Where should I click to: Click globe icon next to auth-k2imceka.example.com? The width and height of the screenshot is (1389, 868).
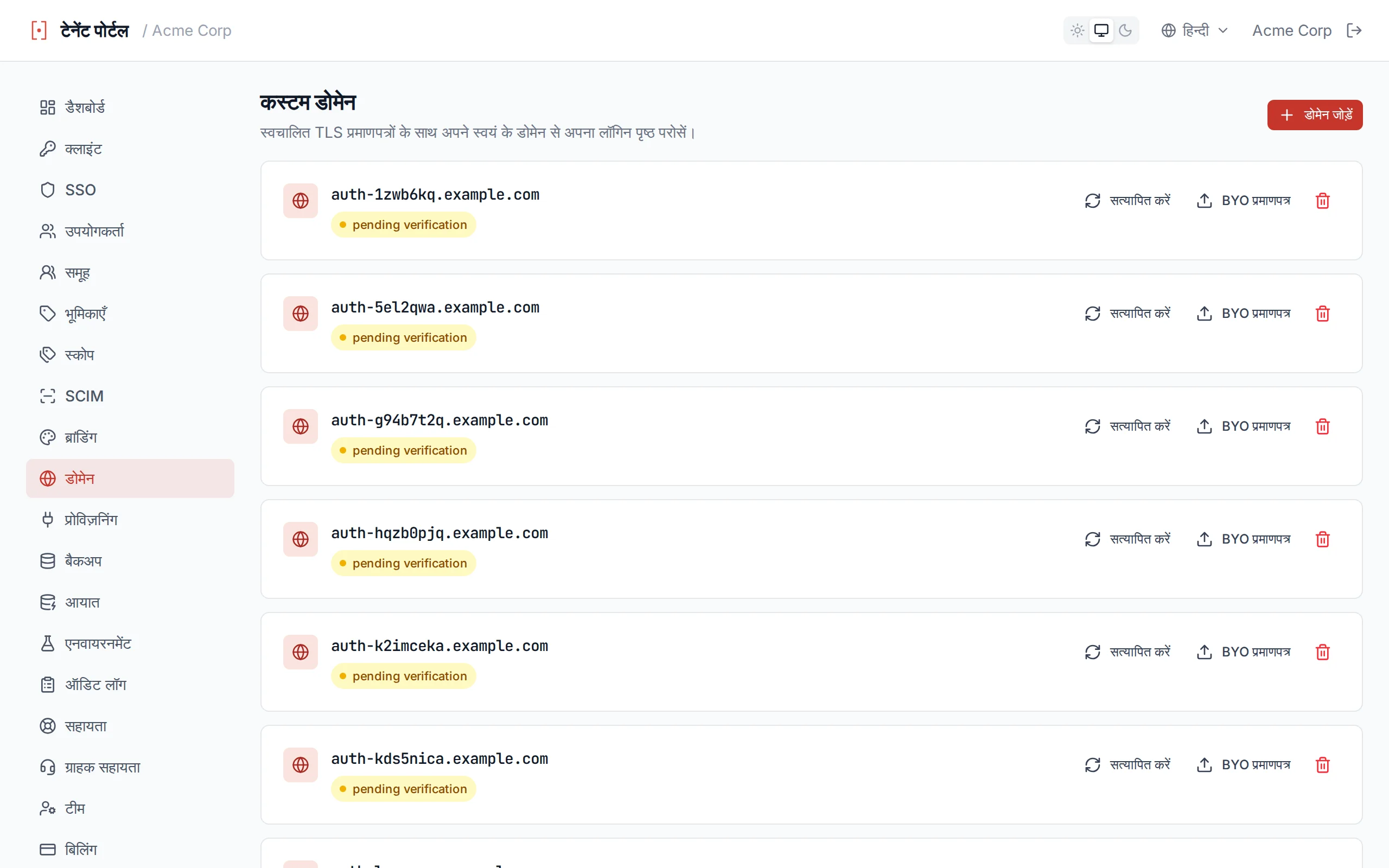tap(300, 652)
